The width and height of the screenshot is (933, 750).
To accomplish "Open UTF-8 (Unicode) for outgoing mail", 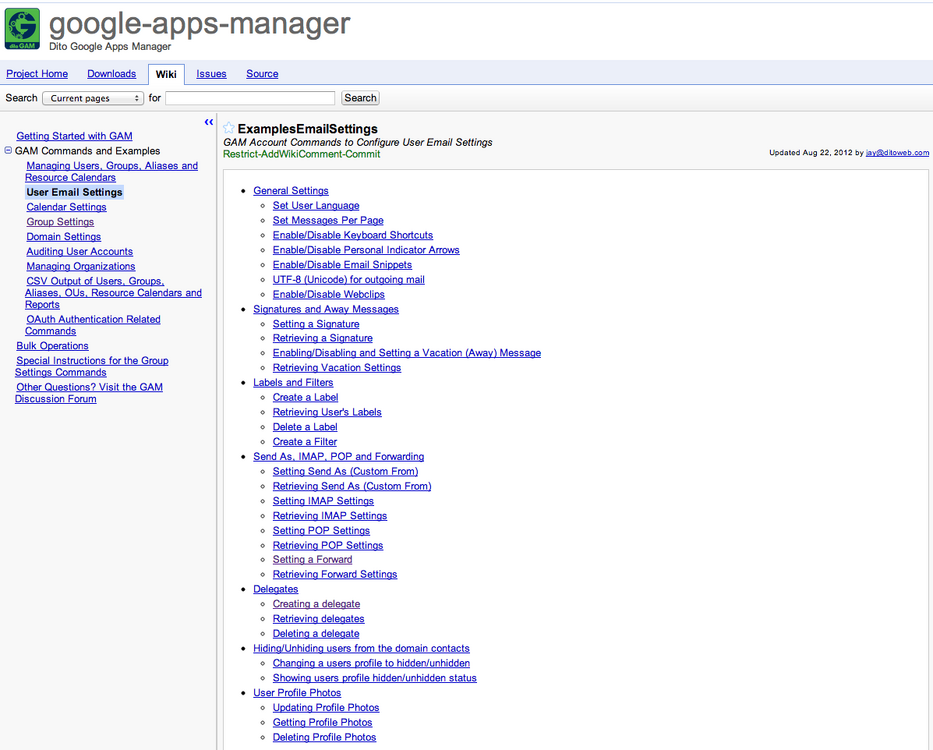I will tap(349, 280).
